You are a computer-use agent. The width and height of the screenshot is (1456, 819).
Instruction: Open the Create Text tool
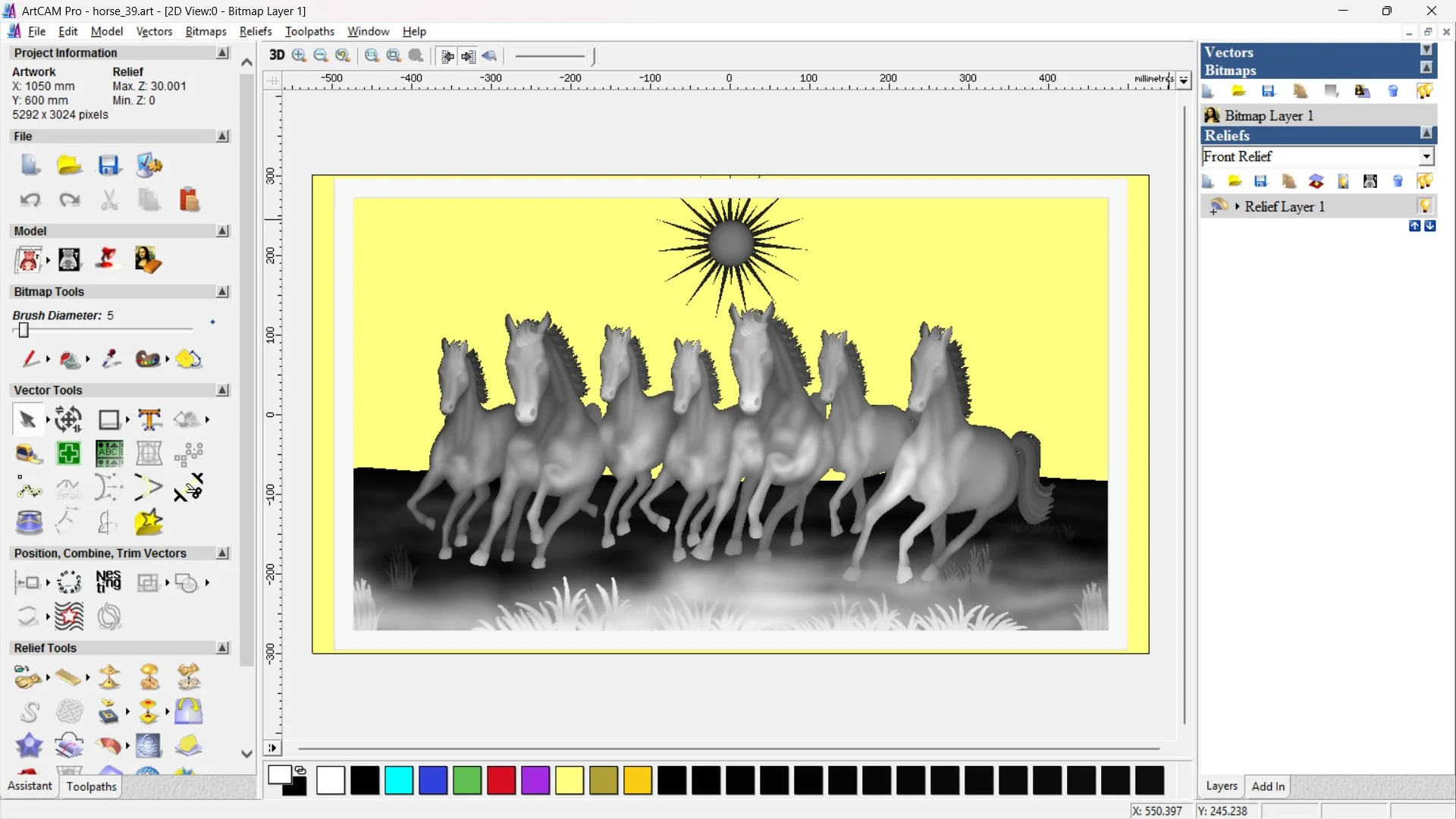coord(149,418)
